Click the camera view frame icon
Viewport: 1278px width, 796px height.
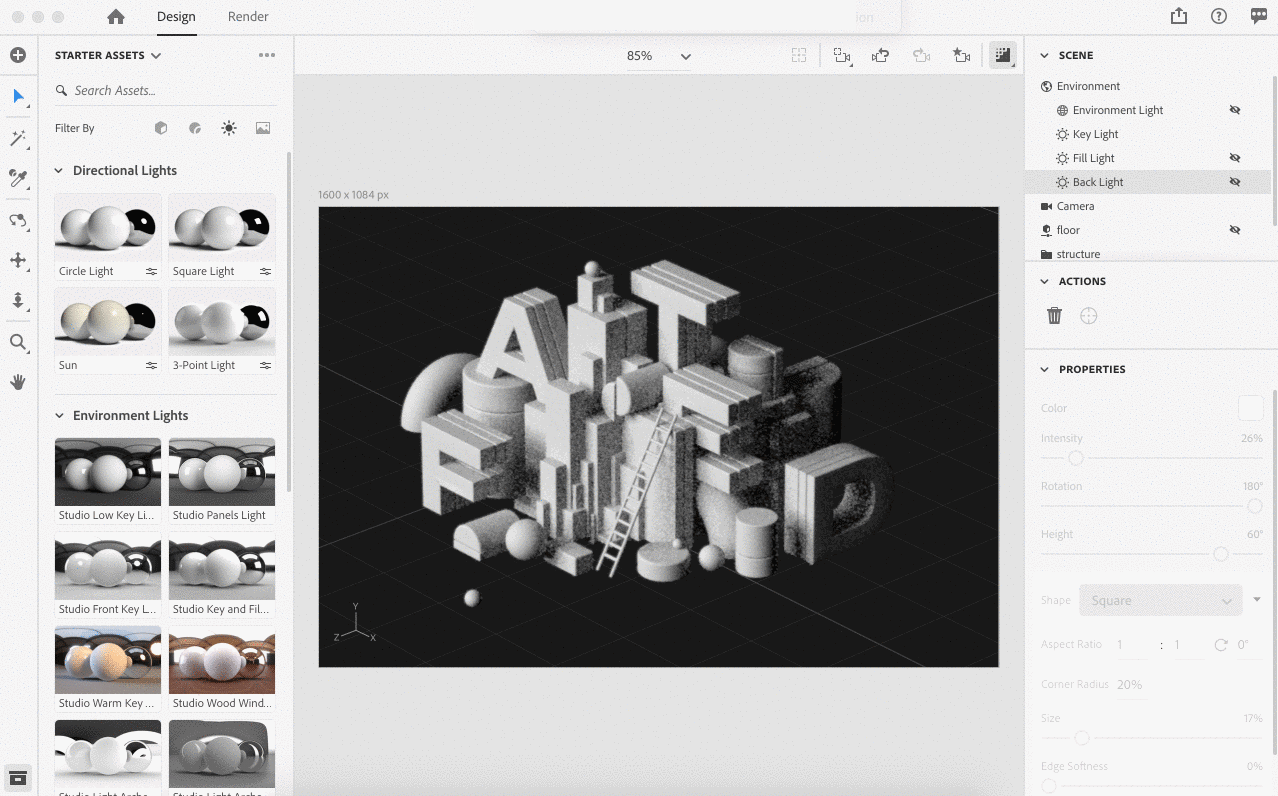(x=843, y=56)
